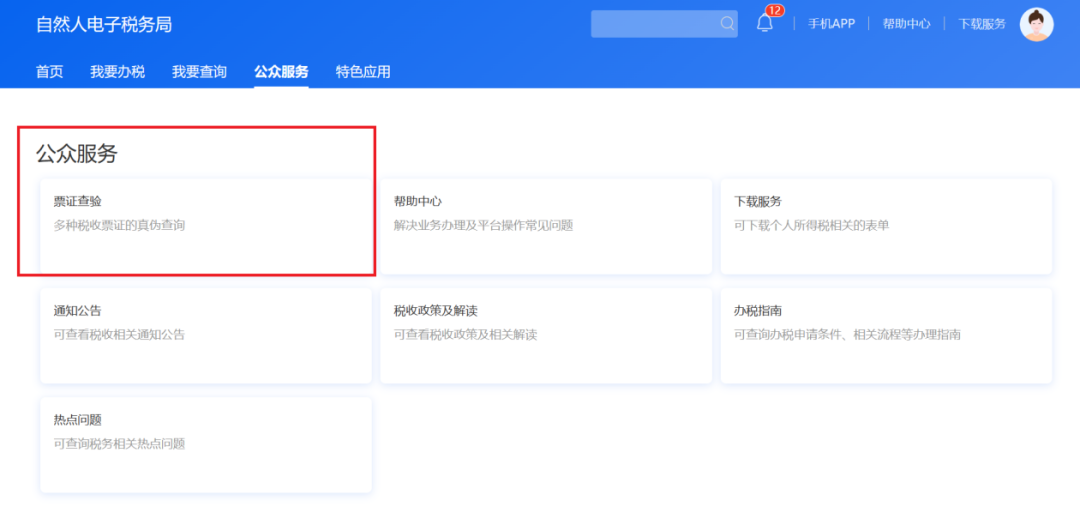The height and width of the screenshot is (519, 1080).
Task: Click 下载服务 link in top header
Action: click(982, 24)
